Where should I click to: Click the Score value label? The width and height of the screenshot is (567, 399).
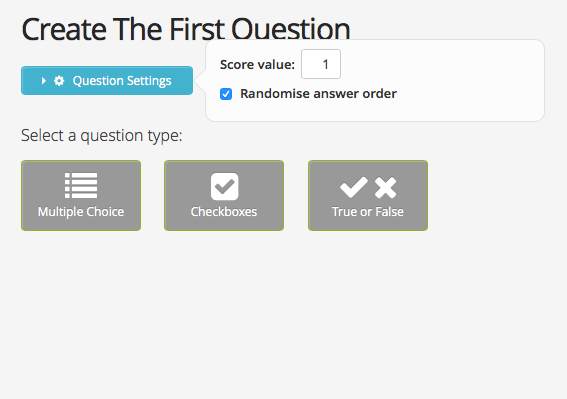tap(257, 64)
